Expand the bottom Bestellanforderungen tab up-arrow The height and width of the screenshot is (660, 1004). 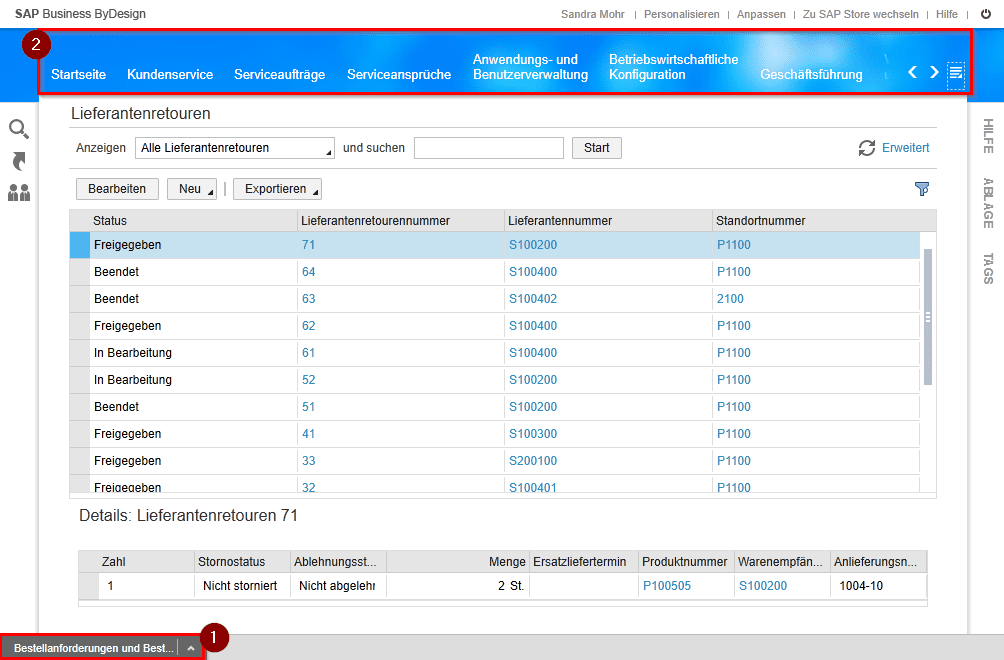click(190, 648)
